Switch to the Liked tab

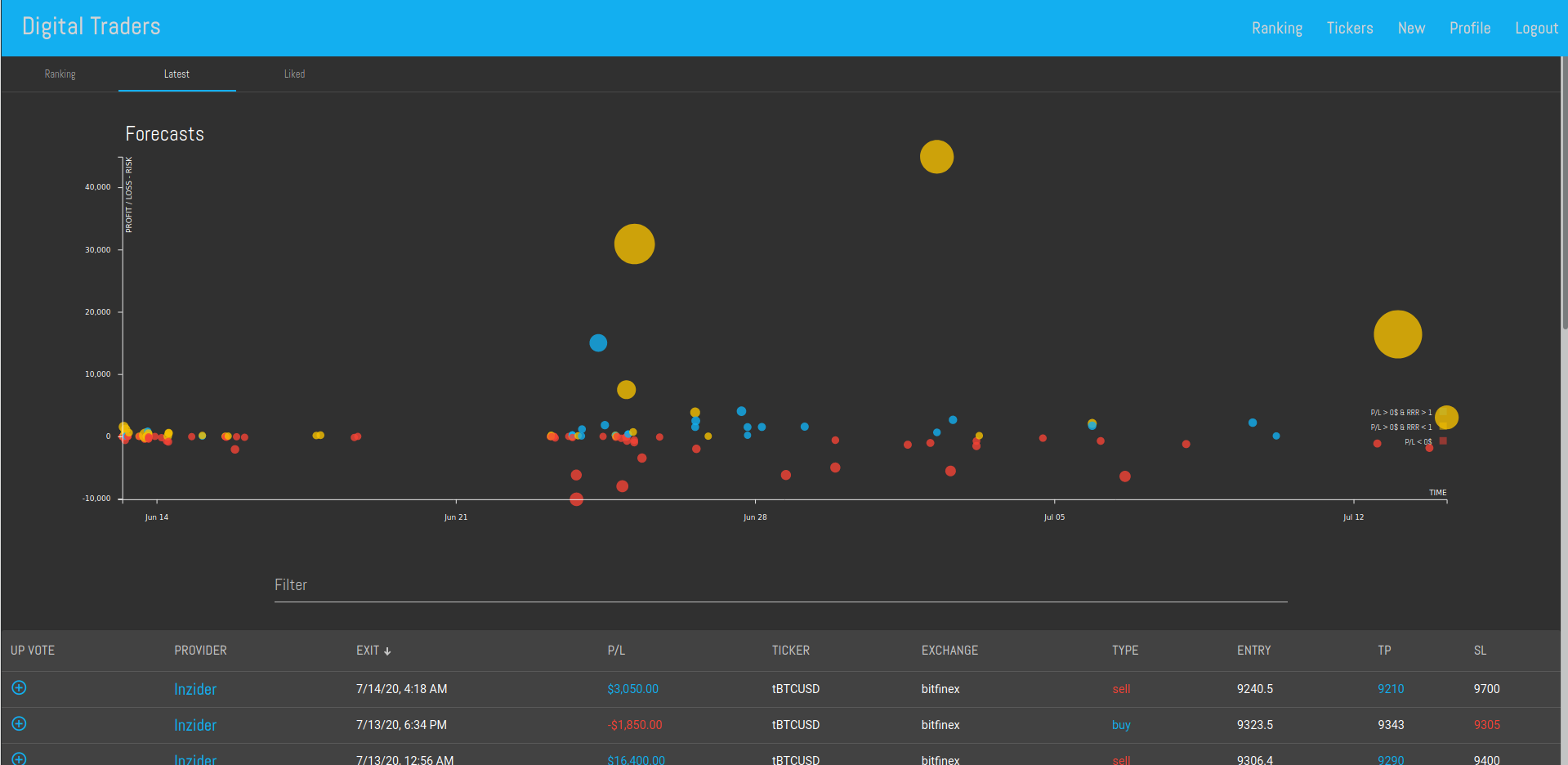tap(294, 74)
